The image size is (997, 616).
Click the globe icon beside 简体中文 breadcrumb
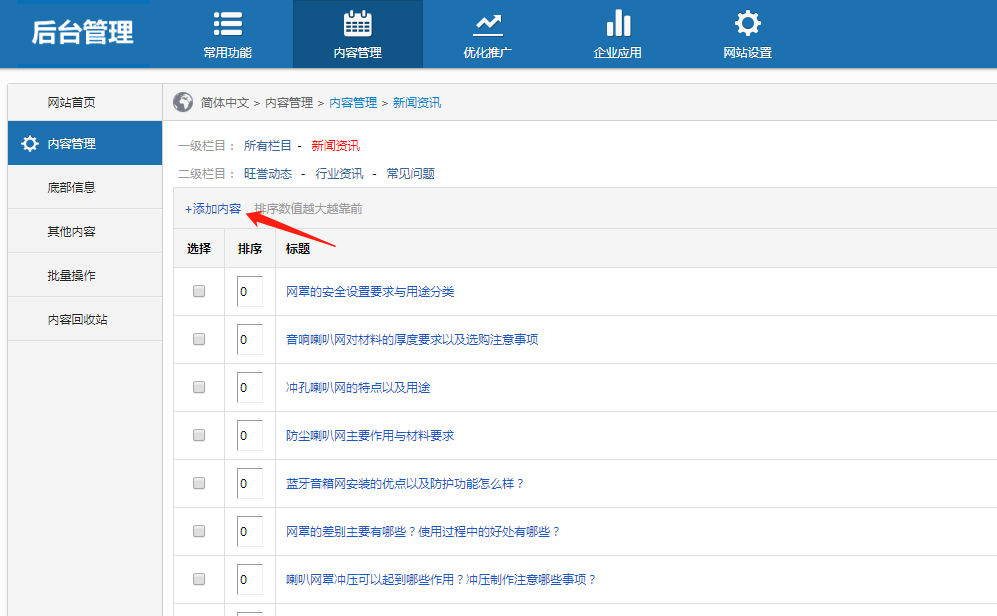181,102
